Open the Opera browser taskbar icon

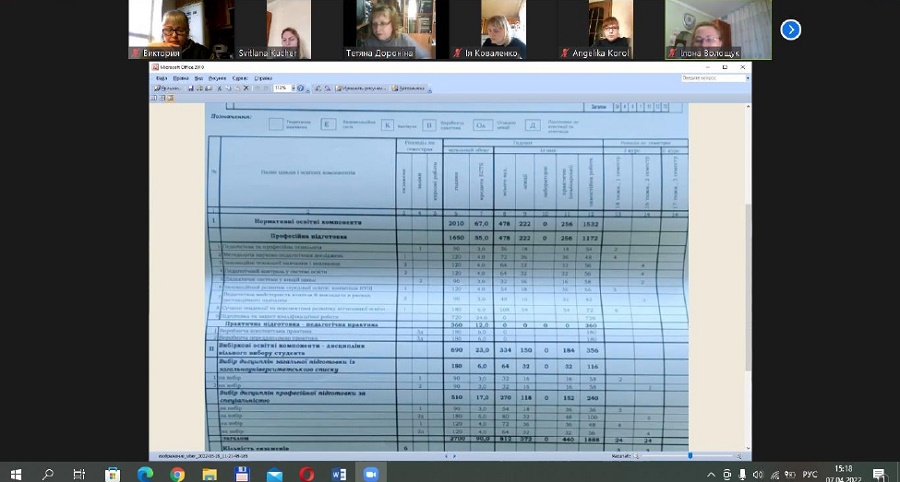pos(306,473)
